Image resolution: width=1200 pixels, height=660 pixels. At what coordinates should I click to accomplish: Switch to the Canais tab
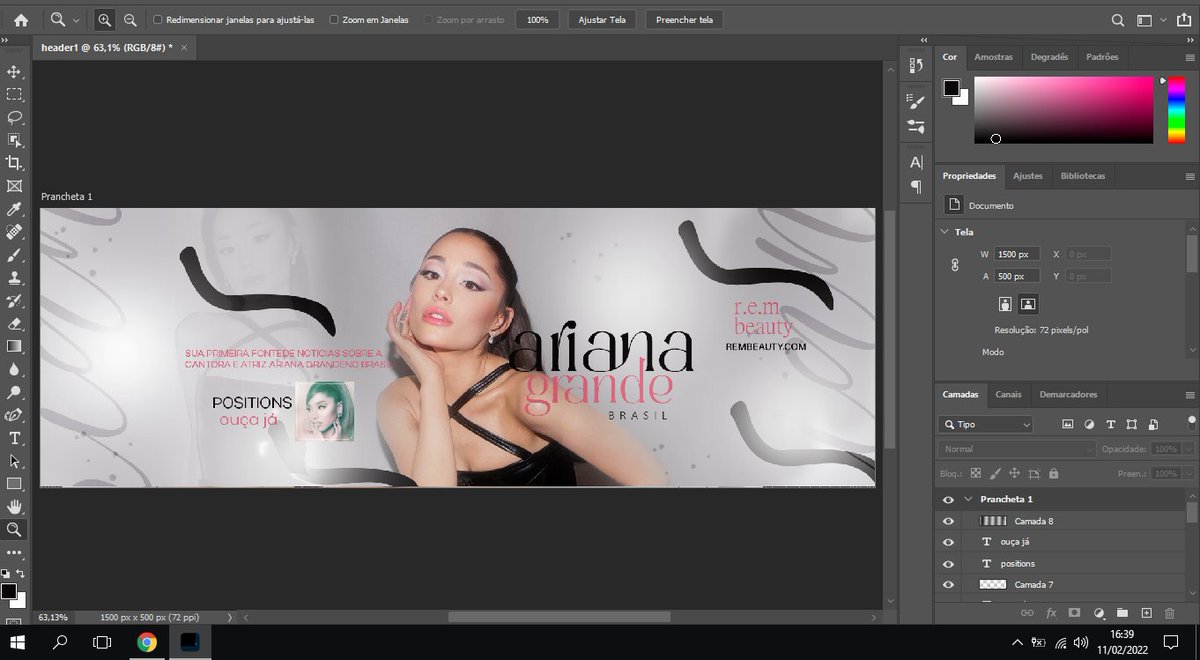(1008, 394)
